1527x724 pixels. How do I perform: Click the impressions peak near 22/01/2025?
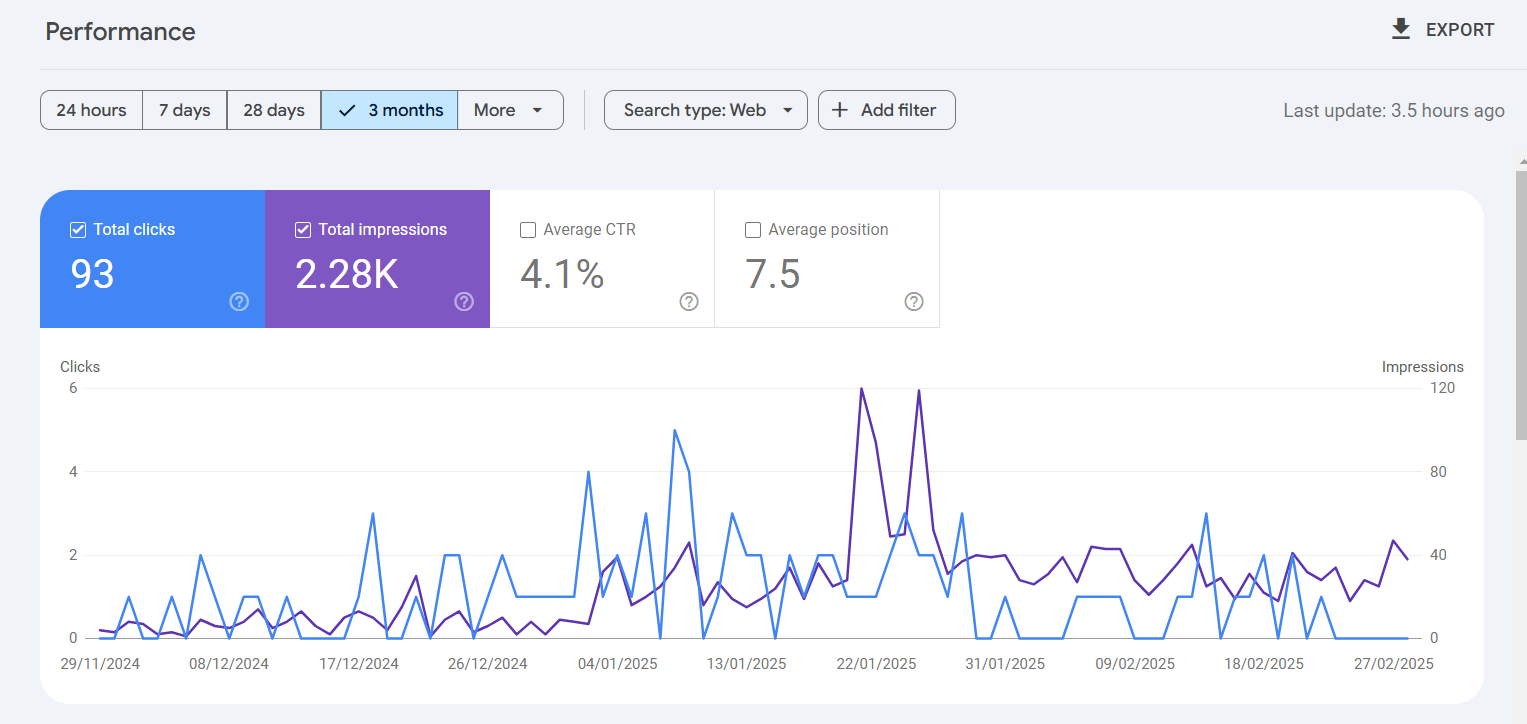861,389
